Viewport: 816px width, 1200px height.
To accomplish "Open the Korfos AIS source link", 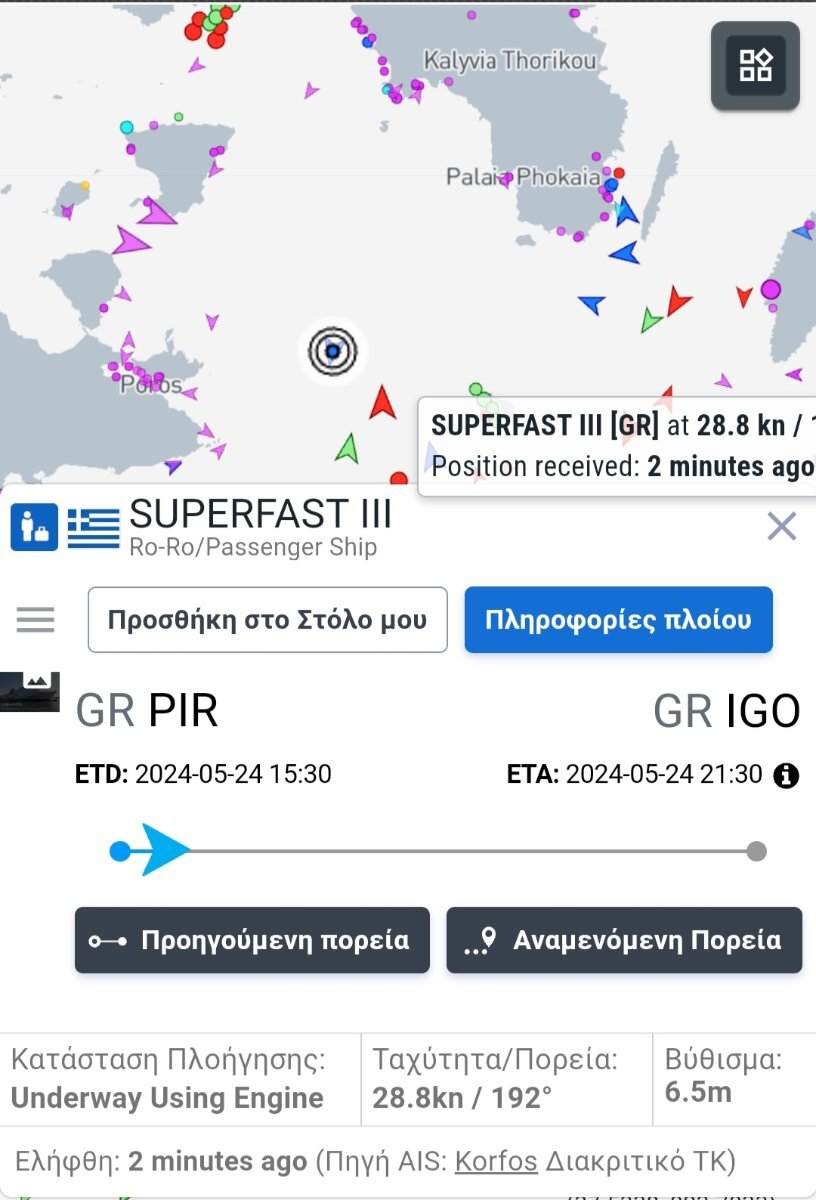I will [496, 1161].
